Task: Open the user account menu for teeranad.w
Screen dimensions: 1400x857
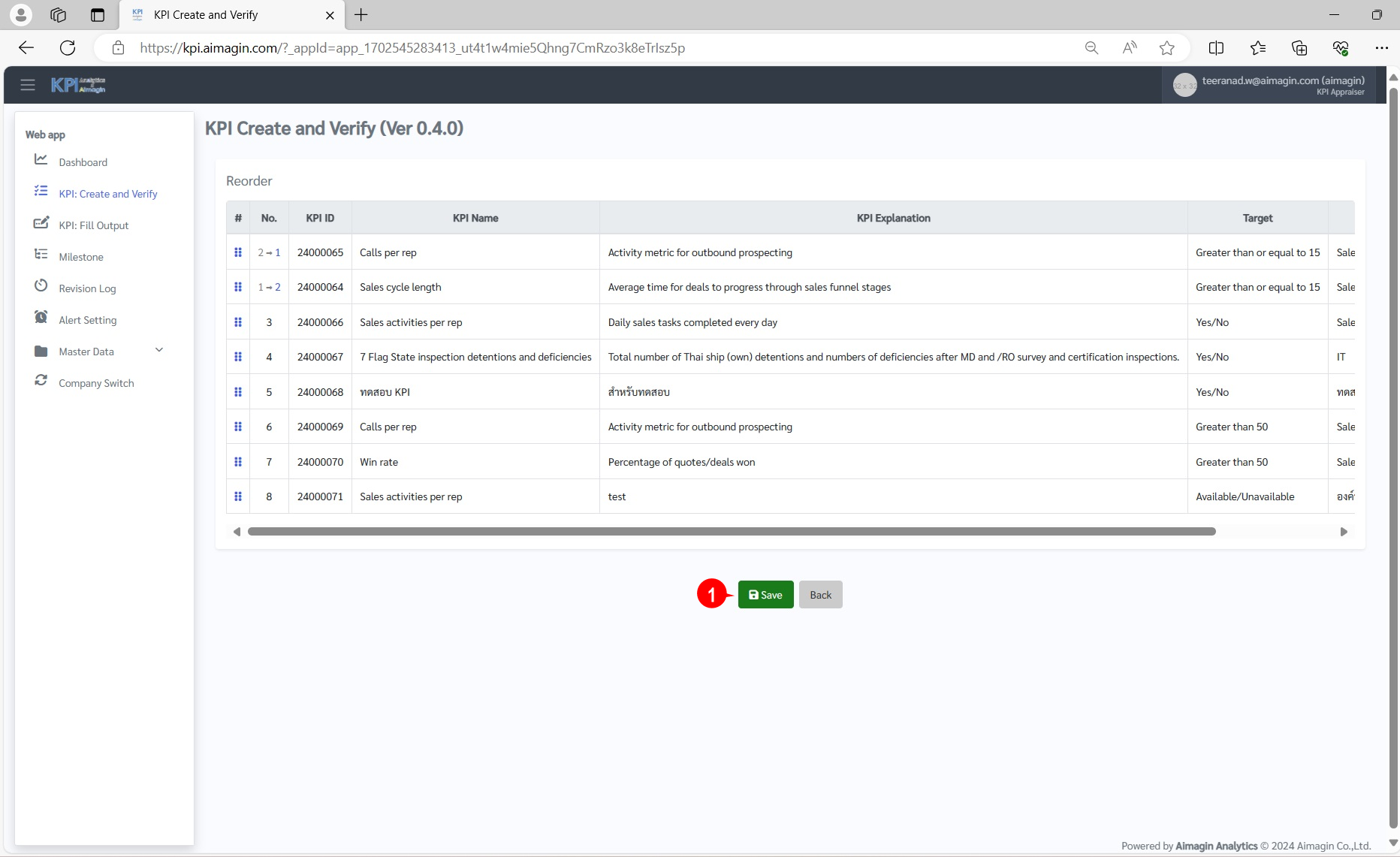Action: pyautogui.click(x=1269, y=86)
